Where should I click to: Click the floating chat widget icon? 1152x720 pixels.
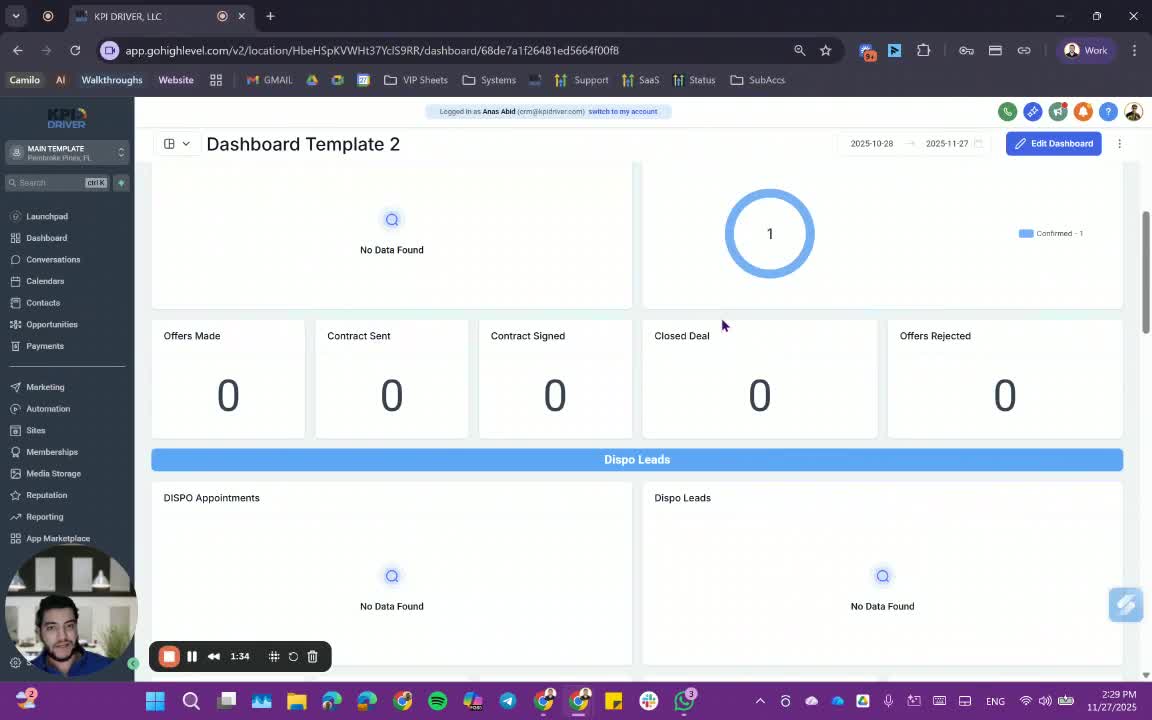click(1126, 605)
